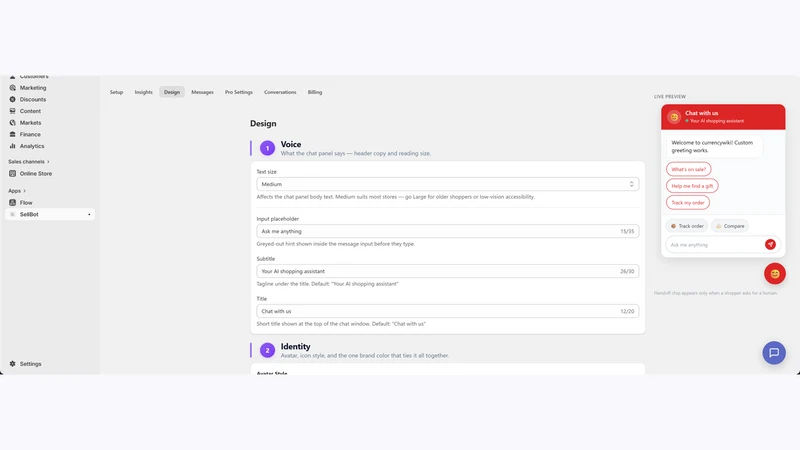Switch to the Insights tab
The image size is (800, 450).
tap(143, 92)
